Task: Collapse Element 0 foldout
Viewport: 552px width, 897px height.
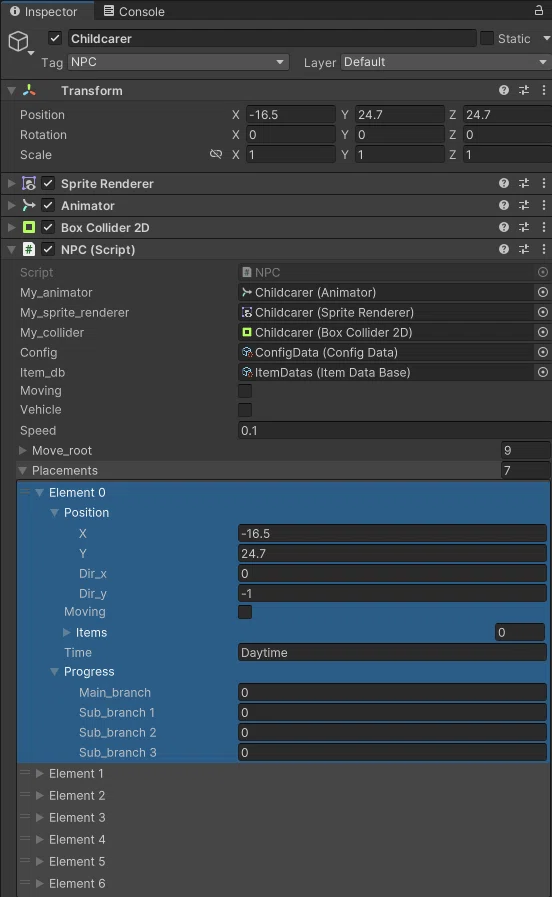Action: point(39,493)
